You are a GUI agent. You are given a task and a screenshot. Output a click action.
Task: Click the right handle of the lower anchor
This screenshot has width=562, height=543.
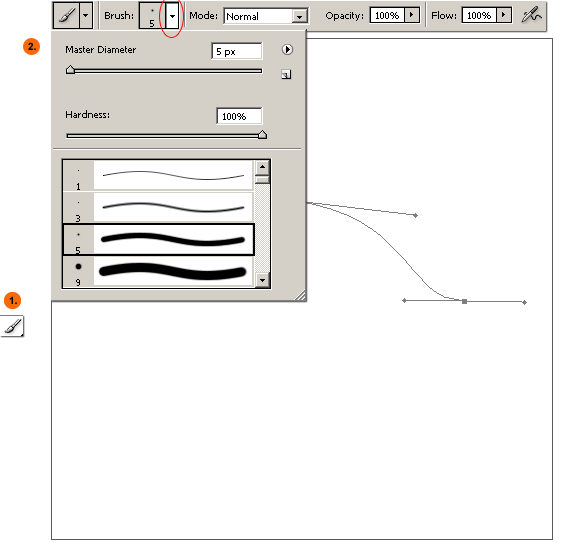click(524, 303)
